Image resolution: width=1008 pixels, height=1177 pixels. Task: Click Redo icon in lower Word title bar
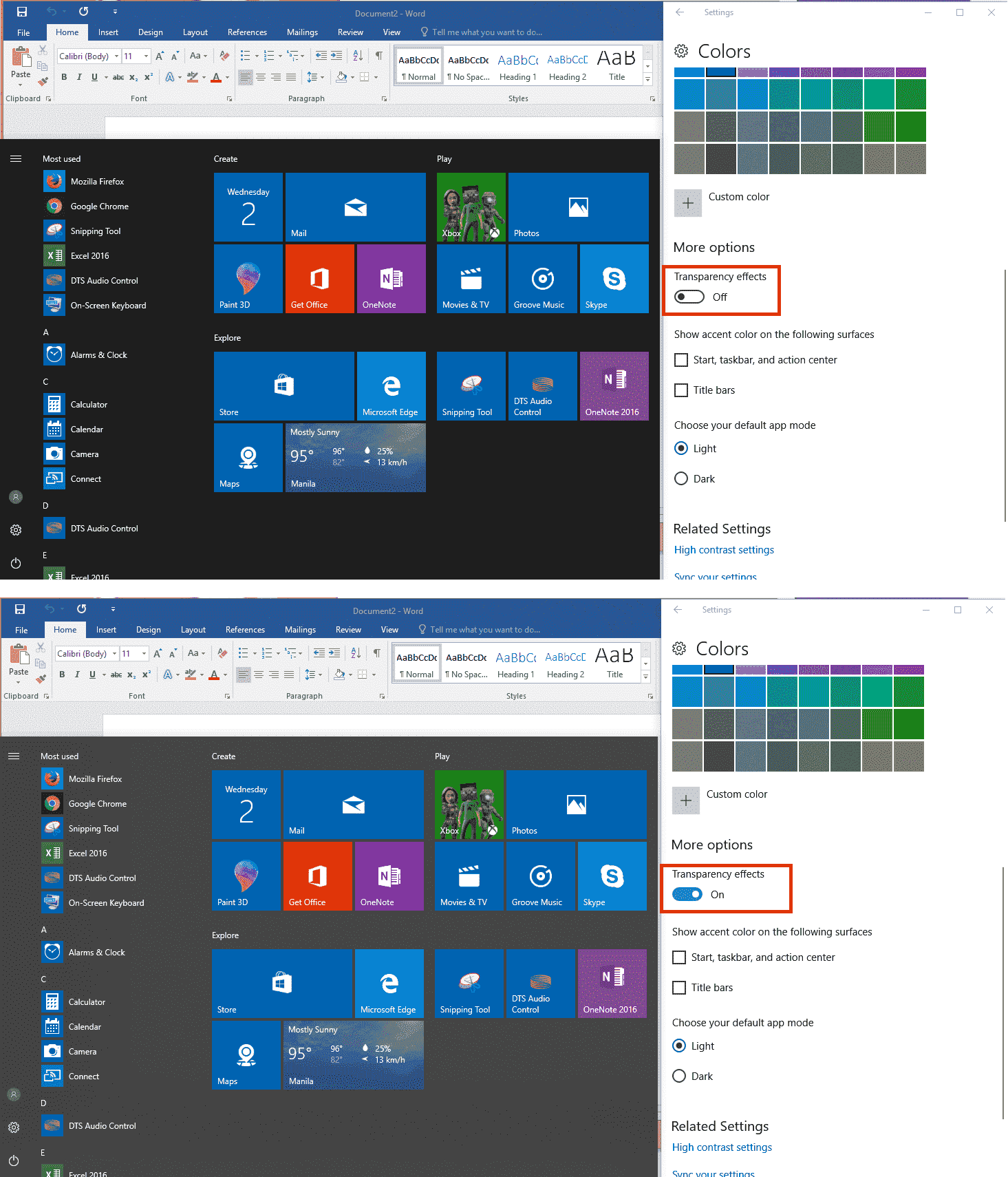click(81, 609)
